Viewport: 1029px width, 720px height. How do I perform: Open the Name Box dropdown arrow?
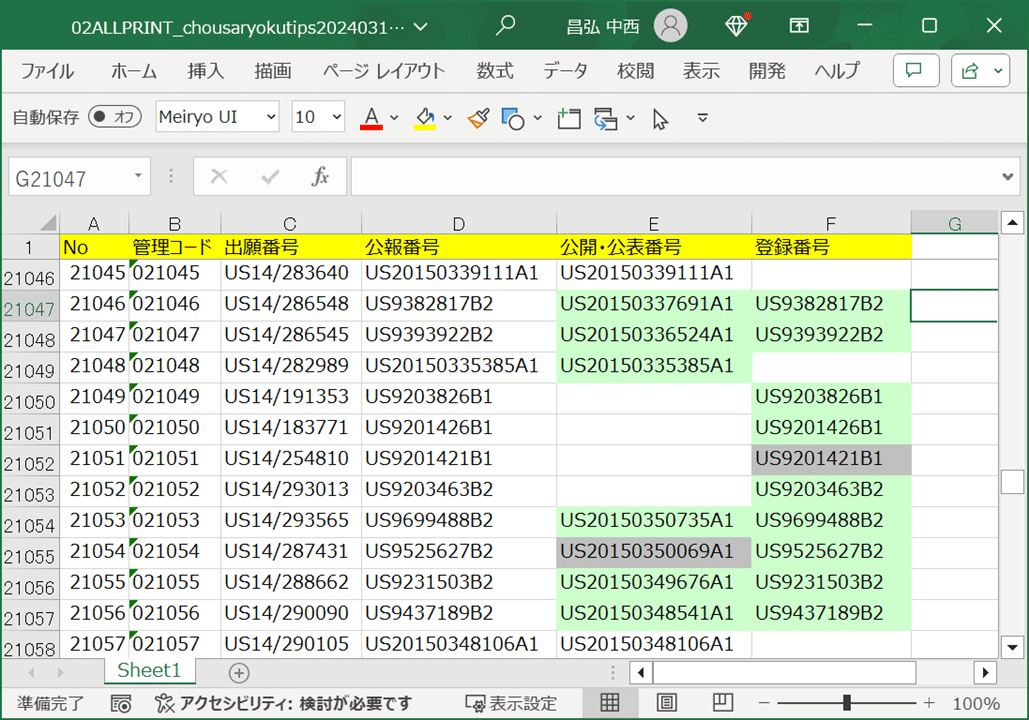coord(138,176)
